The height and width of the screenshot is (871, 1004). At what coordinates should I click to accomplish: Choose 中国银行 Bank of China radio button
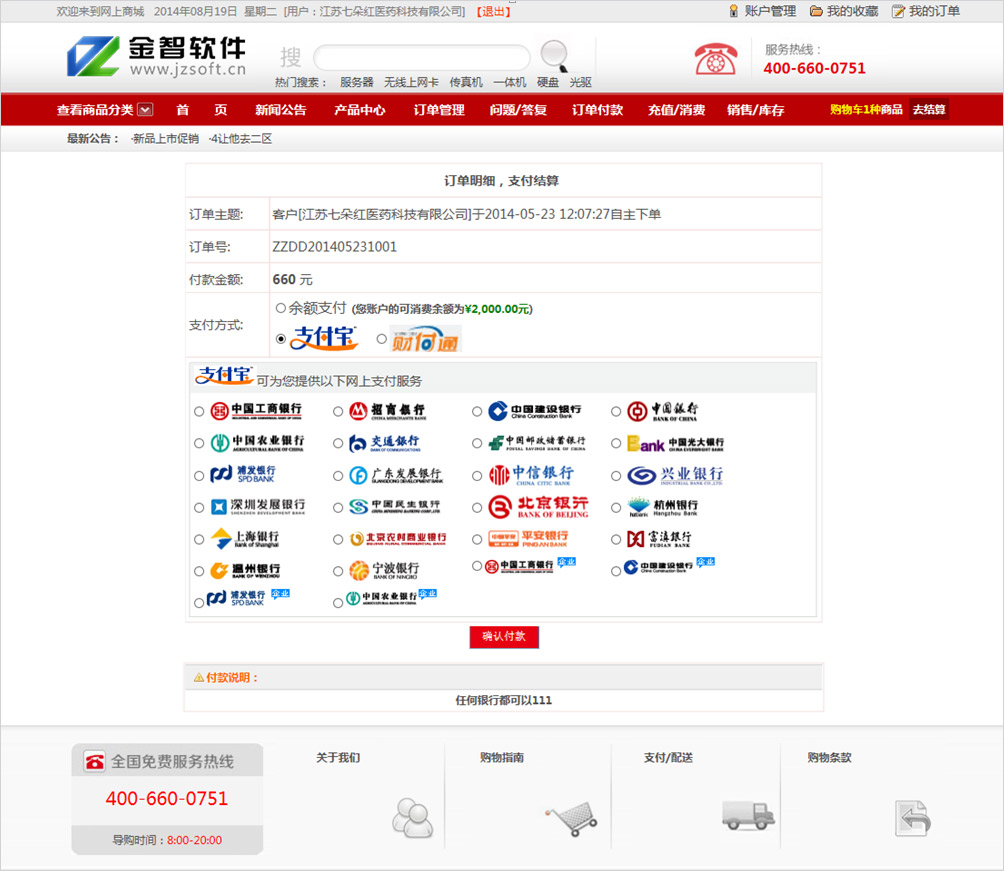tap(616, 412)
